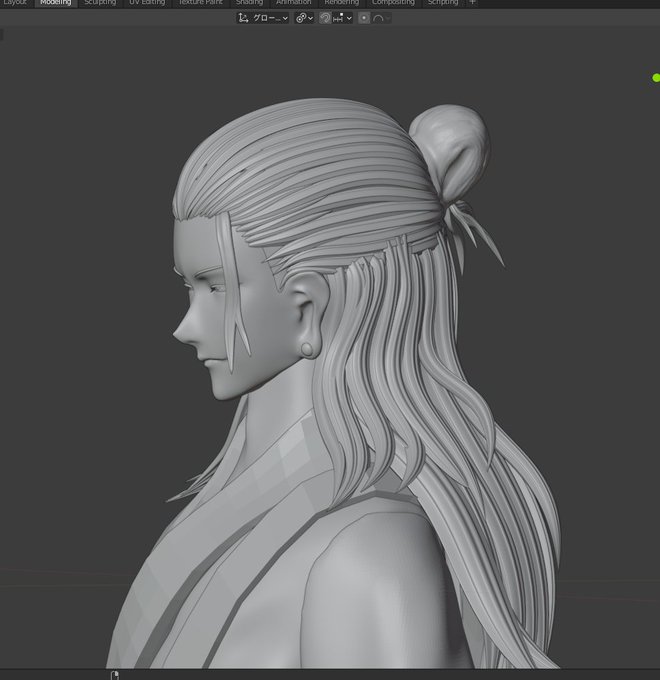This screenshot has width=660, height=680.
Task: Open the proportional editing falloff dropdown
Action: (382, 18)
